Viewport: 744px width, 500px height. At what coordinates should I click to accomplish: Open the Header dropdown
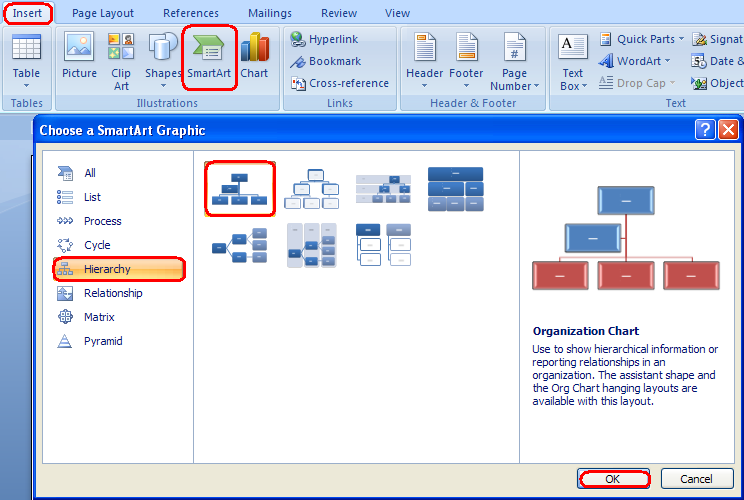click(425, 61)
